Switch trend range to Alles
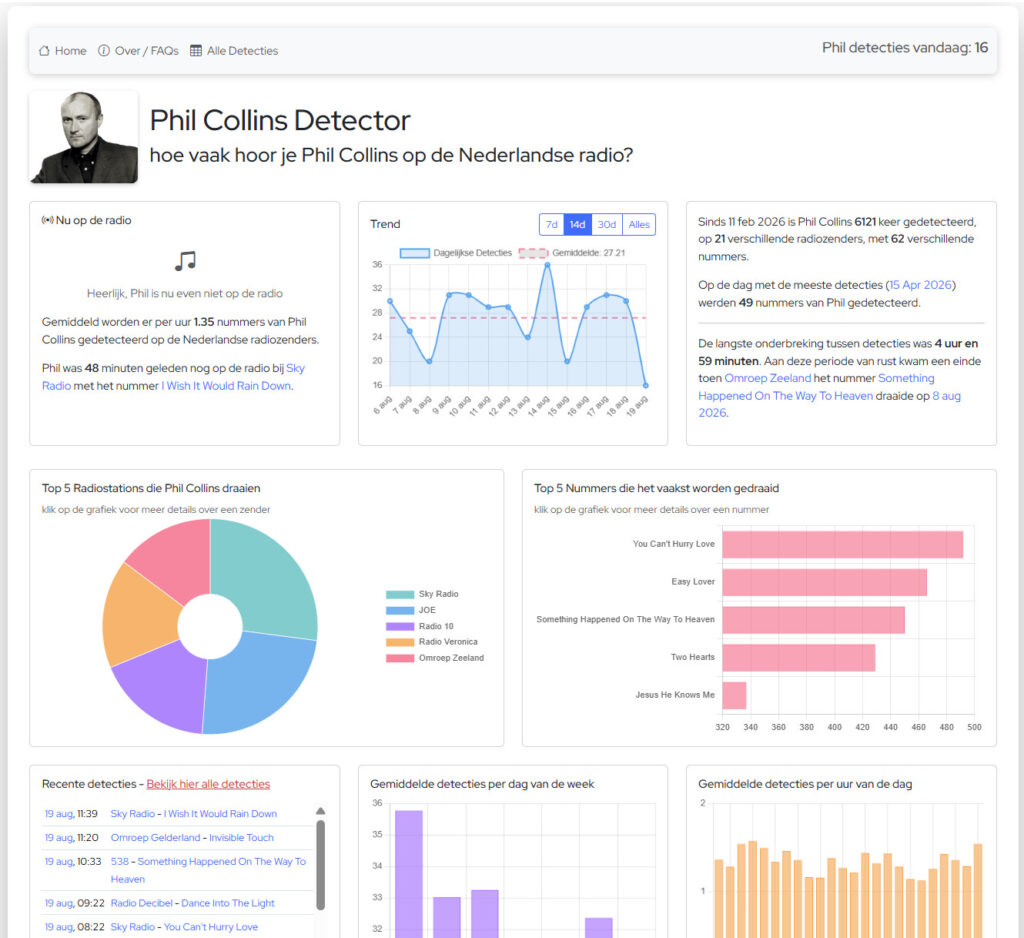The image size is (1024, 938). click(x=639, y=224)
